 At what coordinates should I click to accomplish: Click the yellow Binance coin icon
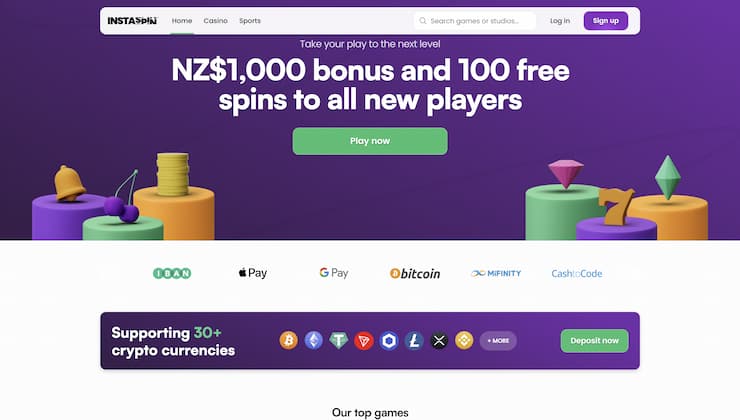coord(464,341)
